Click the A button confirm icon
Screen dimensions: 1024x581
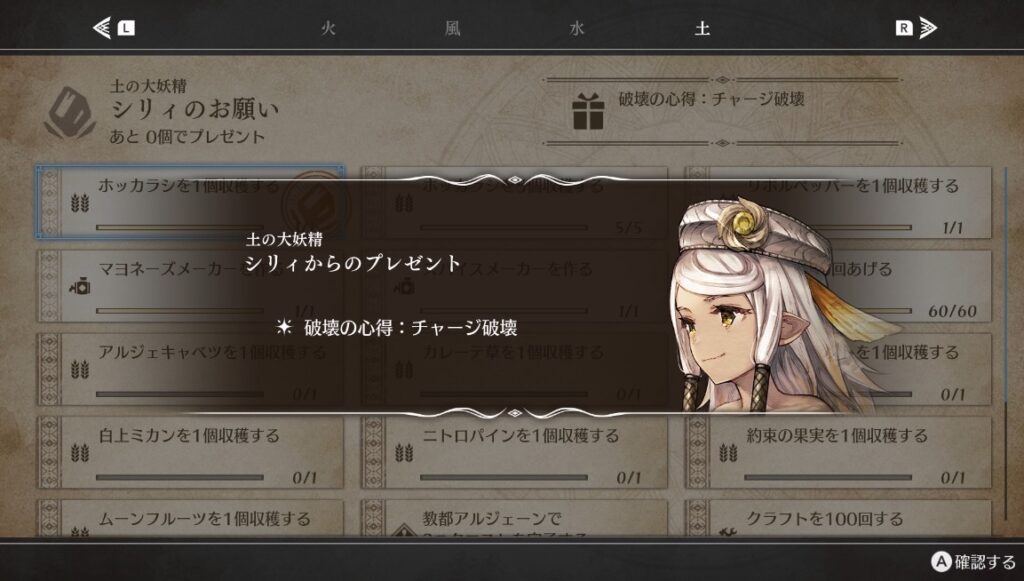click(x=940, y=561)
